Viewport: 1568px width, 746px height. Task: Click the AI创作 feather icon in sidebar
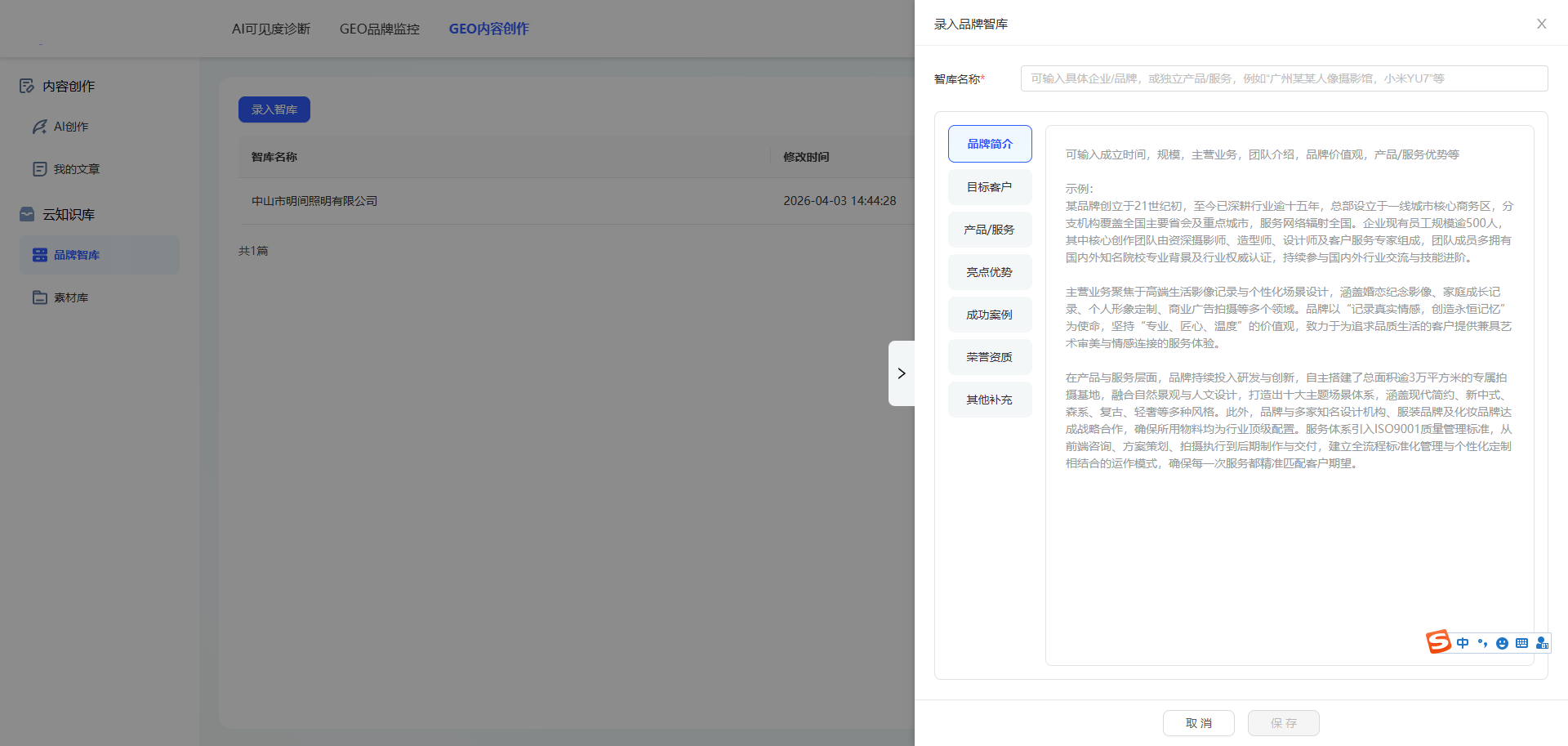pyautogui.click(x=39, y=127)
